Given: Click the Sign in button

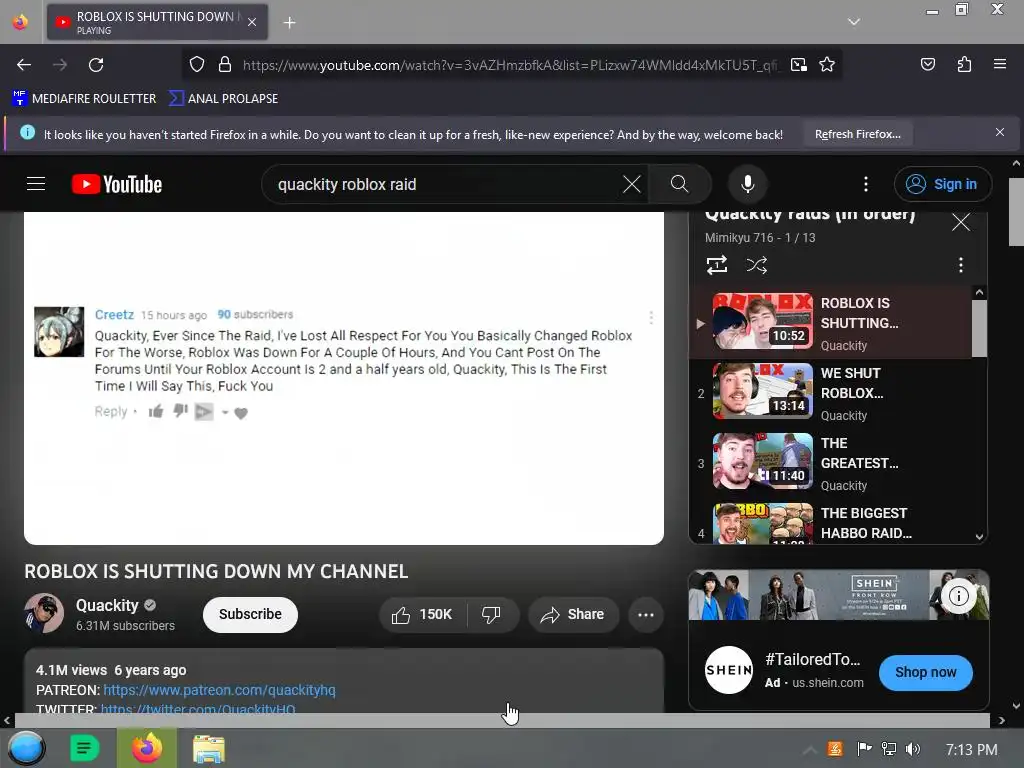Looking at the screenshot, I should (942, 184).
